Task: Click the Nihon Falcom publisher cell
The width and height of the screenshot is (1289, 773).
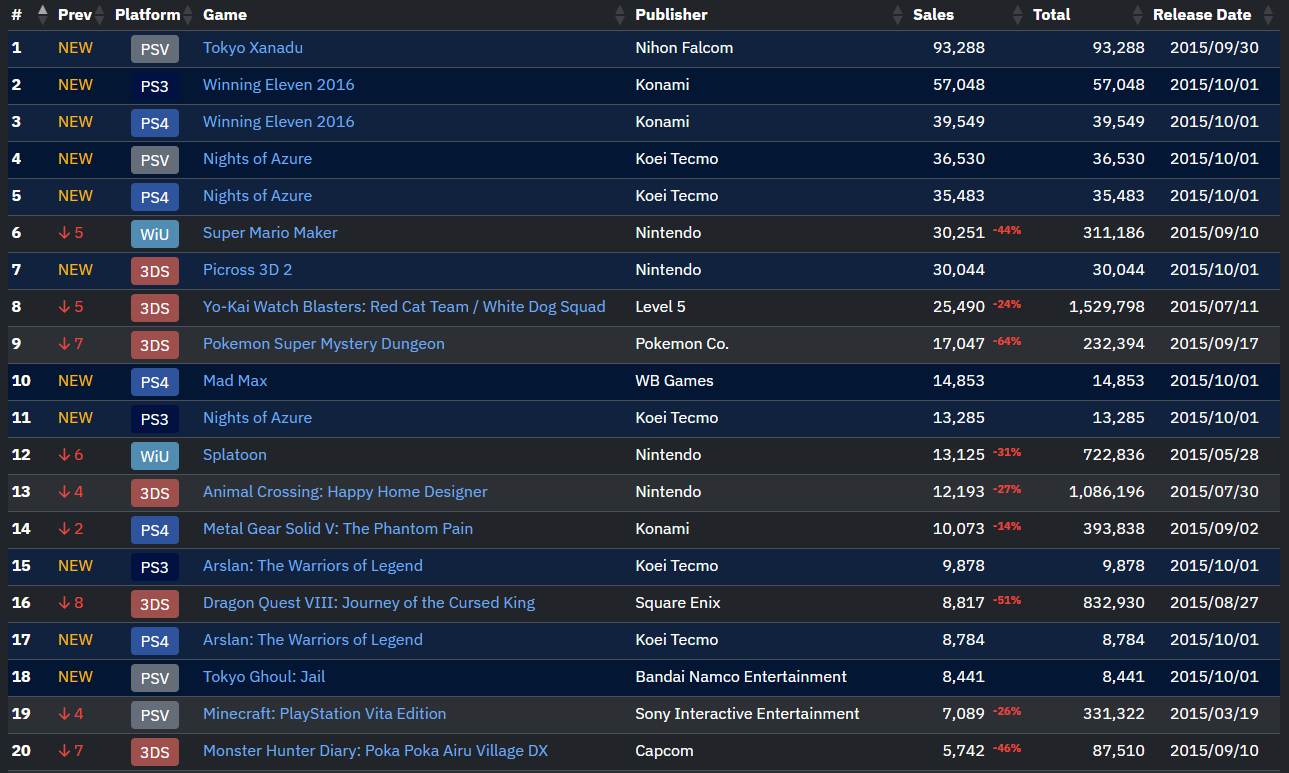Action: [x=686, y=48]
